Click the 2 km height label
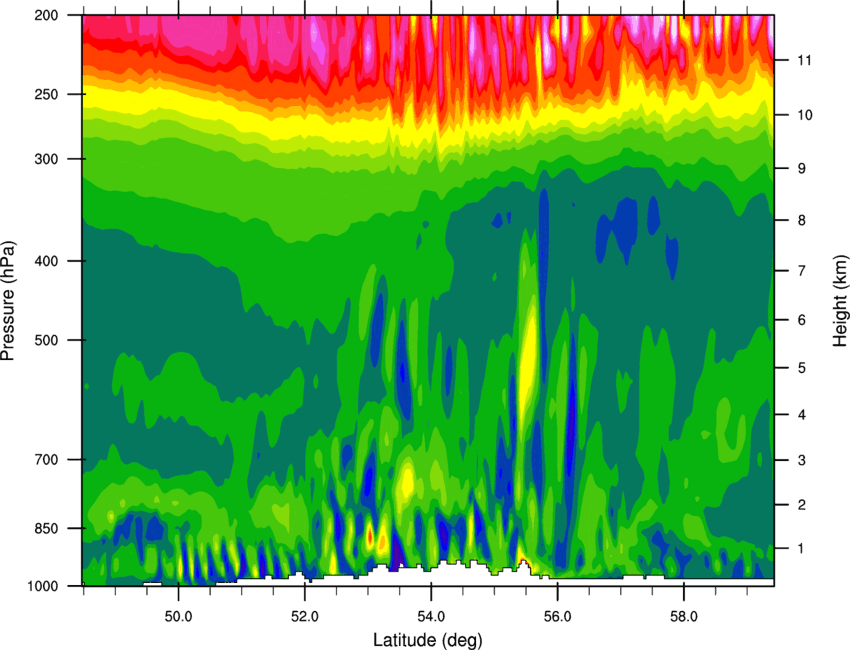 (x=802, y=505)
